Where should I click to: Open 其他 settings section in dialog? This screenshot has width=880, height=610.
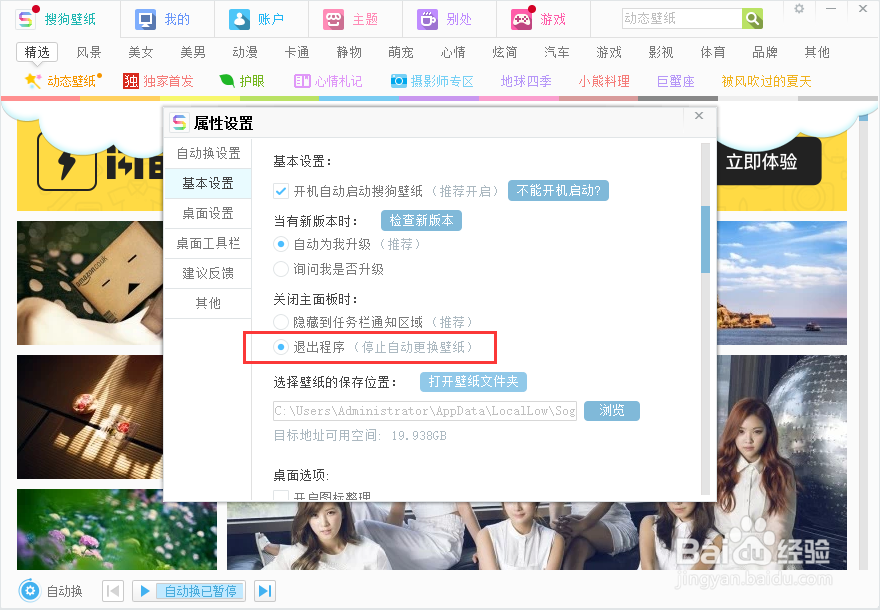208,303
